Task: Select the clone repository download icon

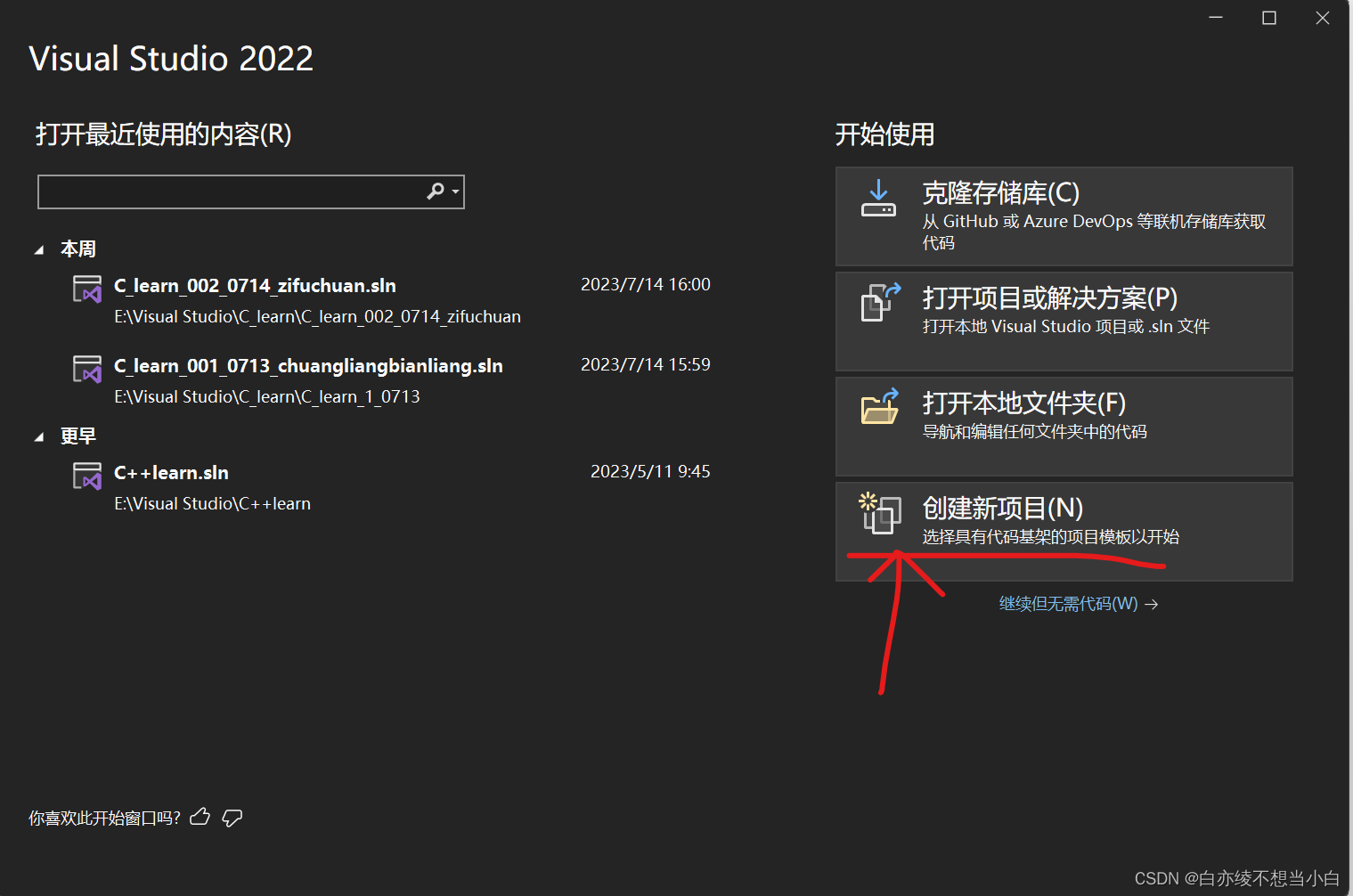Action: [879, 200]
